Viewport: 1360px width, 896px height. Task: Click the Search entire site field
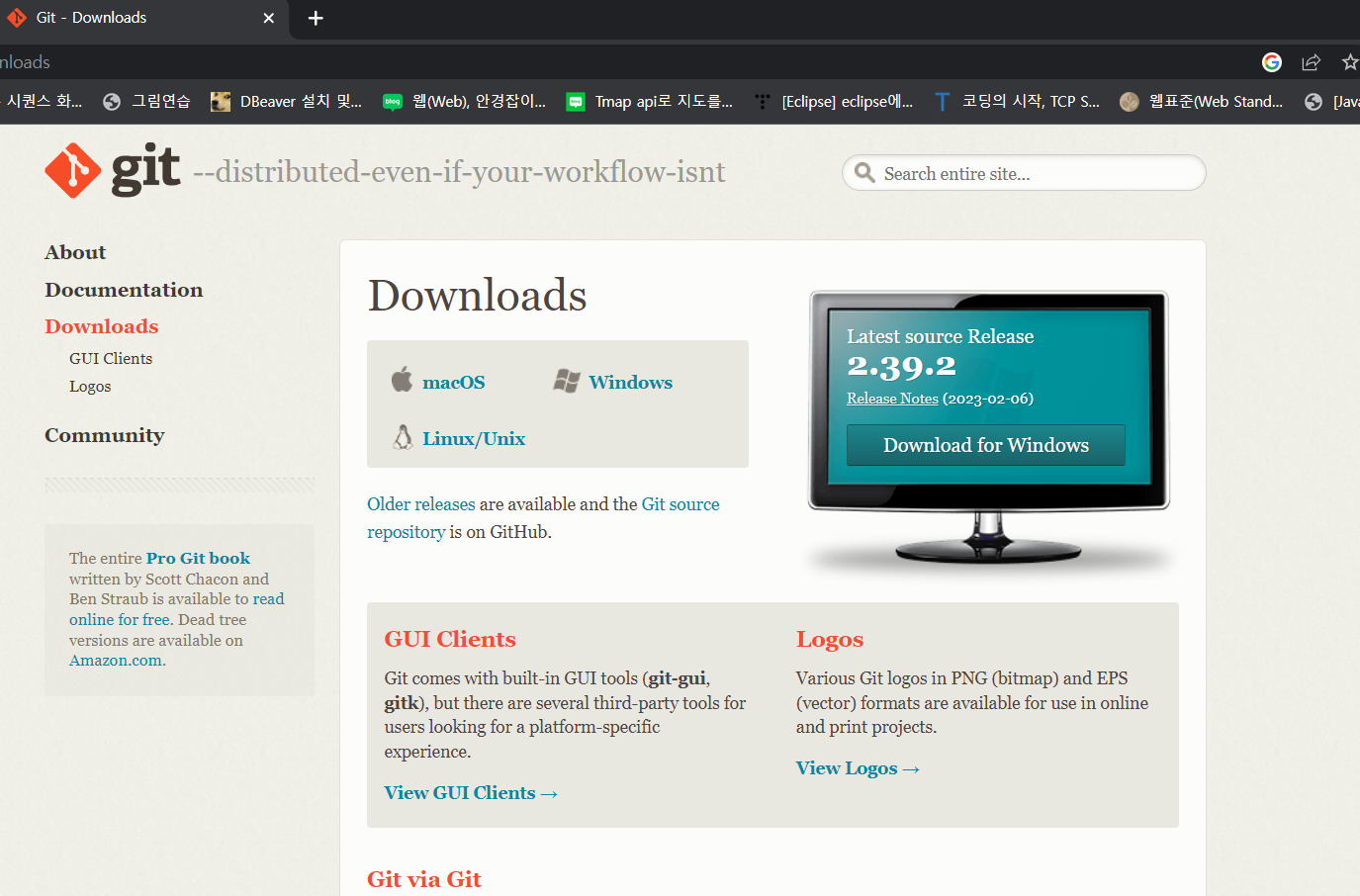click(1024, 173)
